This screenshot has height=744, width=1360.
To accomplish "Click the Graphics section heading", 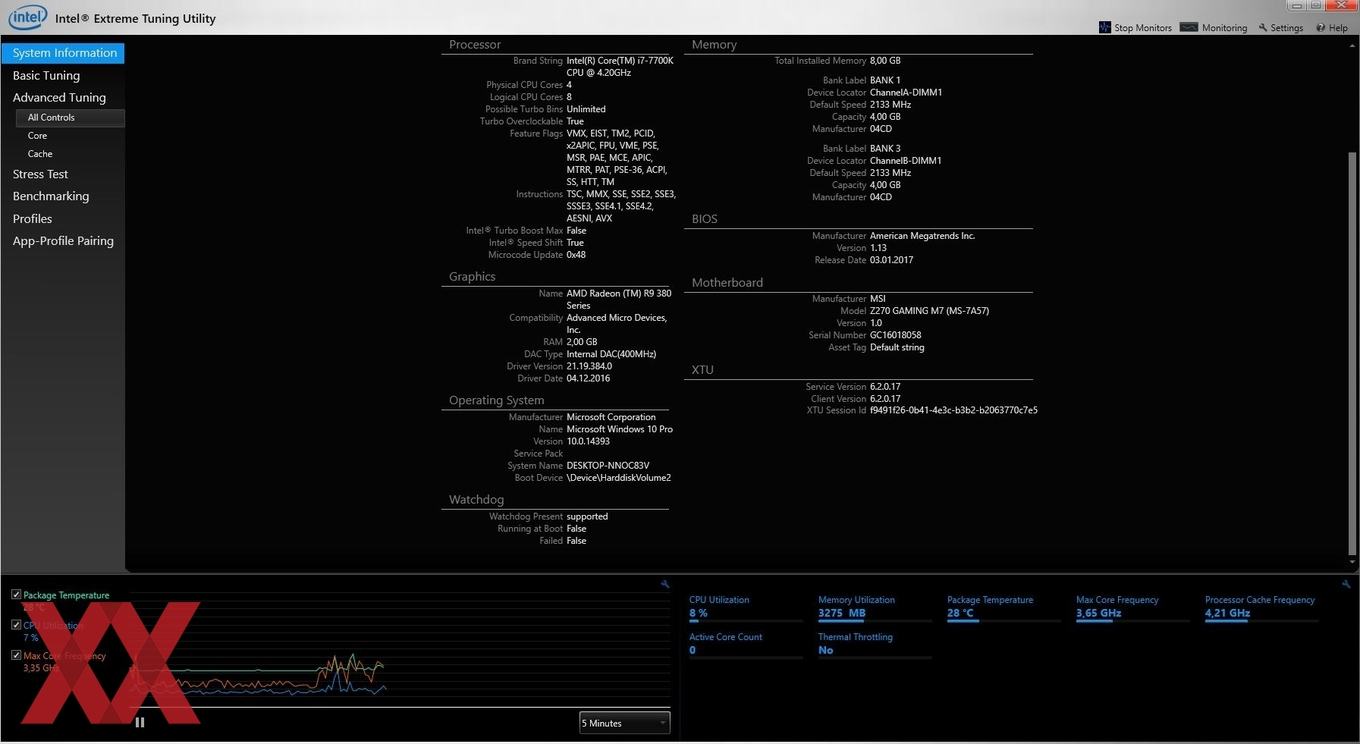I will click(x=472, y=277).
